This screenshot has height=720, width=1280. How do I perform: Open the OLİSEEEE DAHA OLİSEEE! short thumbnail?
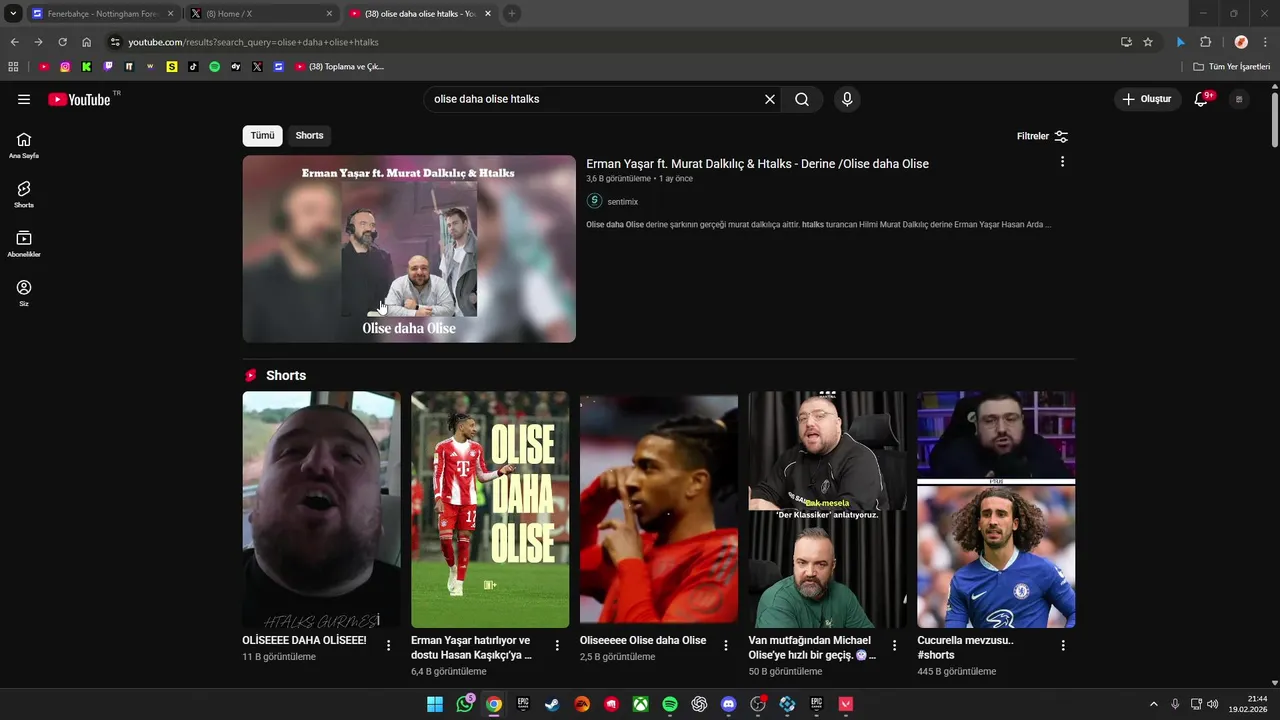tap(321, 509)
